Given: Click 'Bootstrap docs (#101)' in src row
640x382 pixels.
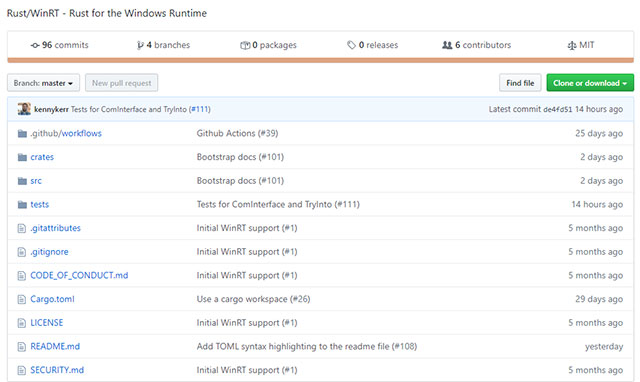Looking at the screenshot, I should 240,181.
